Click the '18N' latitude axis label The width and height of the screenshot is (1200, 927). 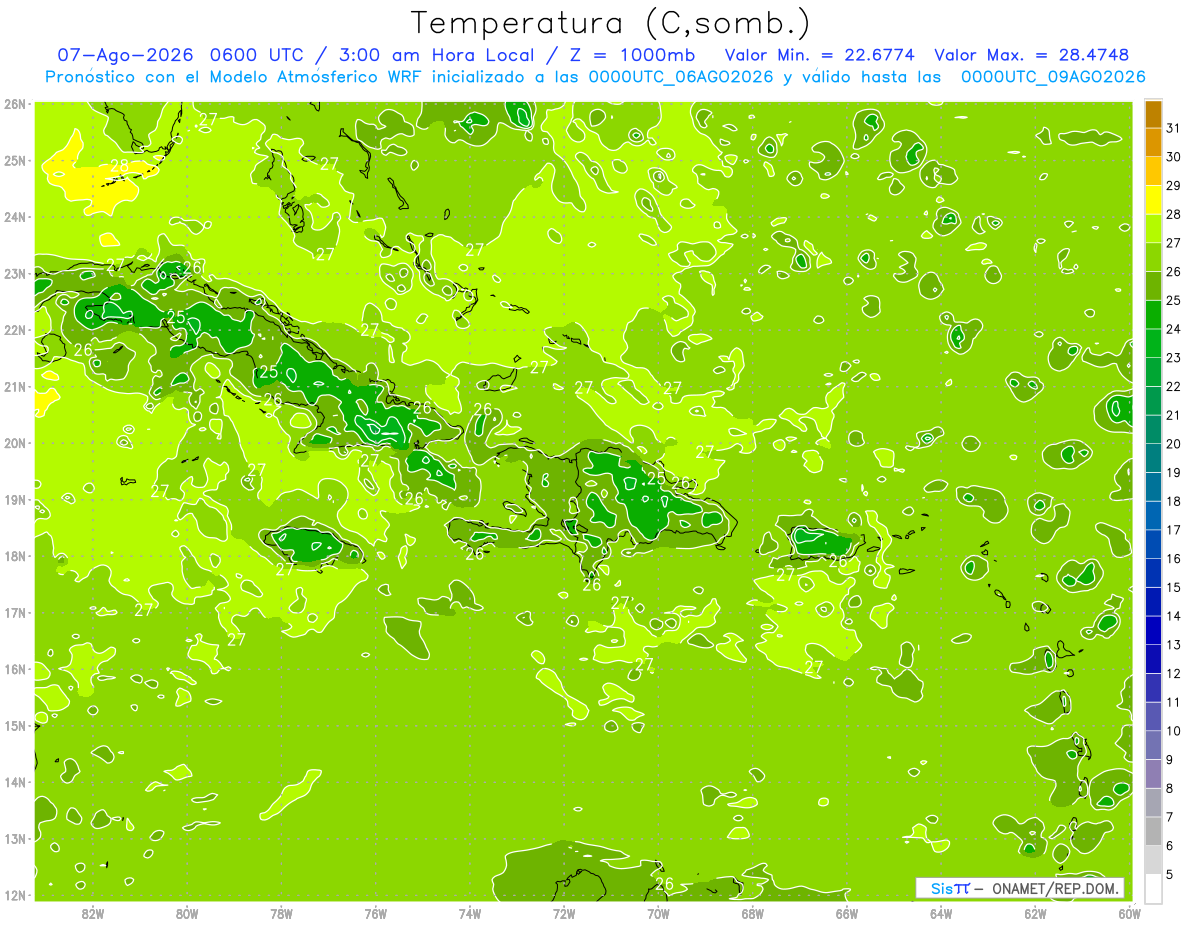16,556
